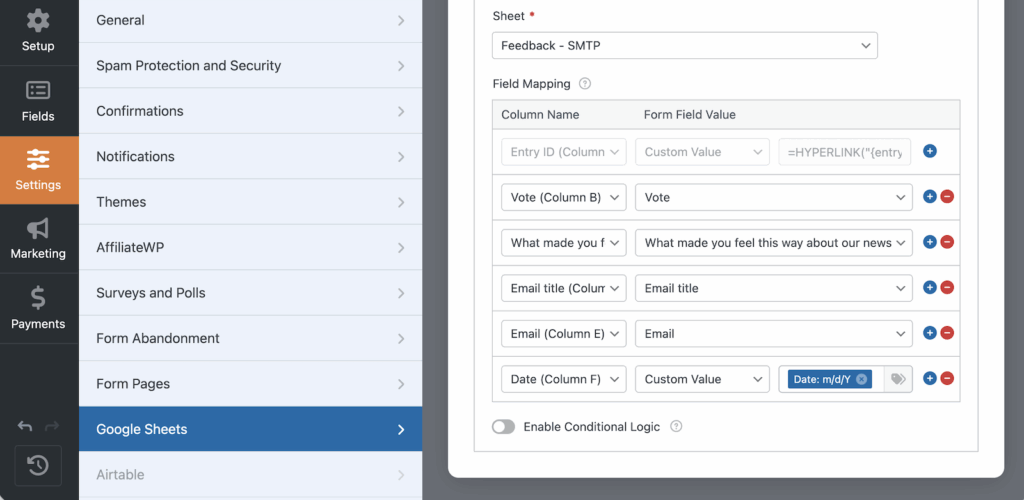Remove the Vote field mapping row
1024x500 pixels.
point(947,197)
